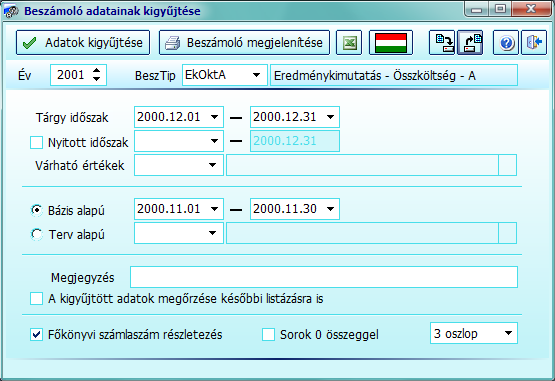
Task: Open Tárgy időszak end date 2000.12.31 dropdown
Action: coord(330,117)
